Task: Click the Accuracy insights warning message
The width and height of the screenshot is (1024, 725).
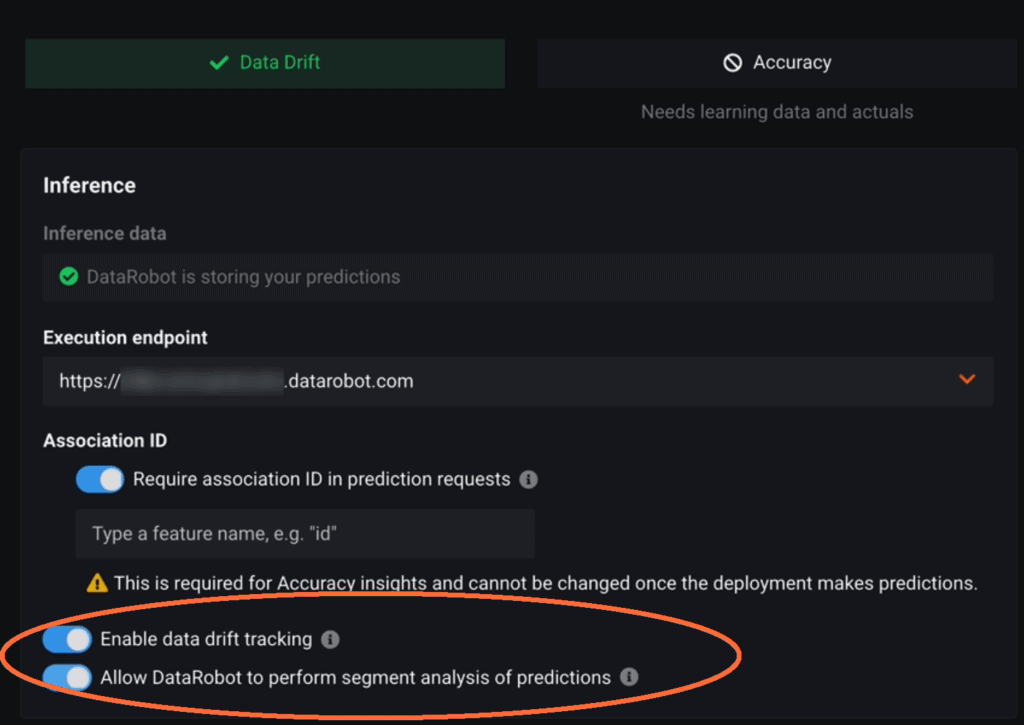Action: 545,583
